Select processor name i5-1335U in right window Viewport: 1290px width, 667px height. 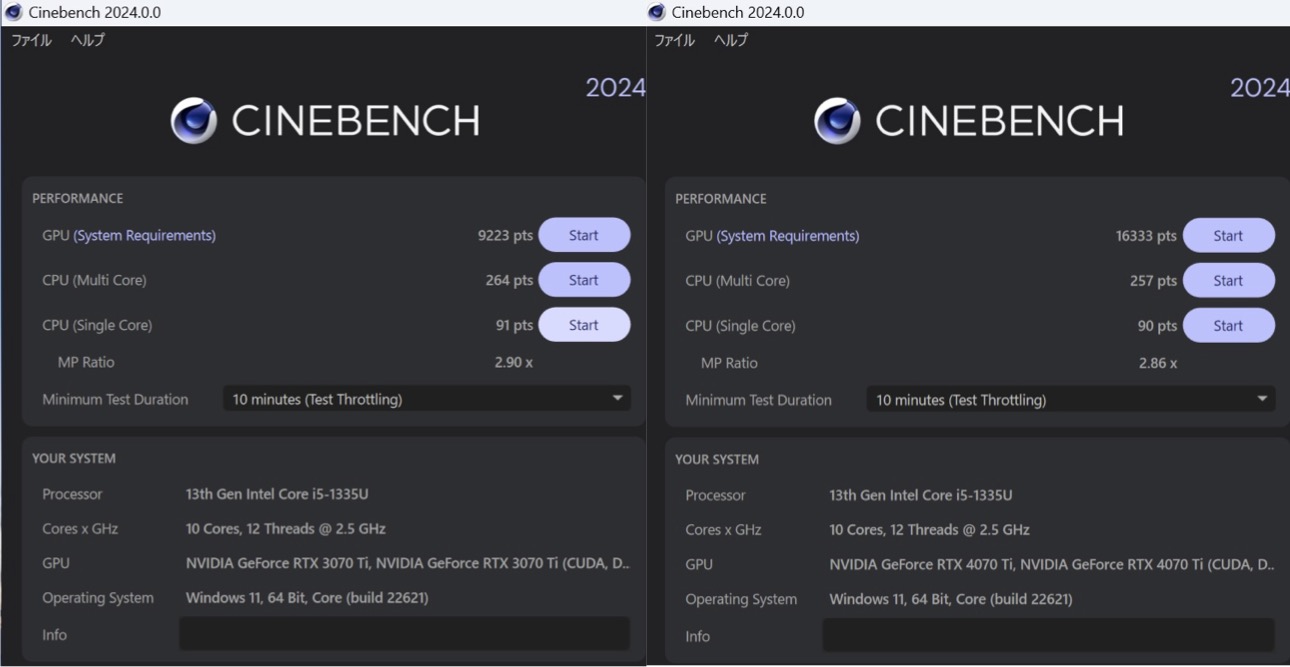click(x=921, y=495)
